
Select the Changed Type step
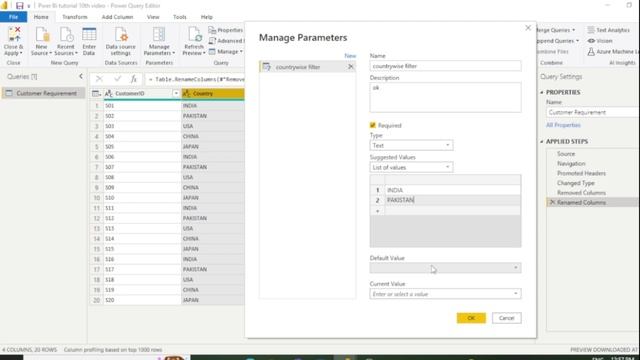[x=576, y=183]
